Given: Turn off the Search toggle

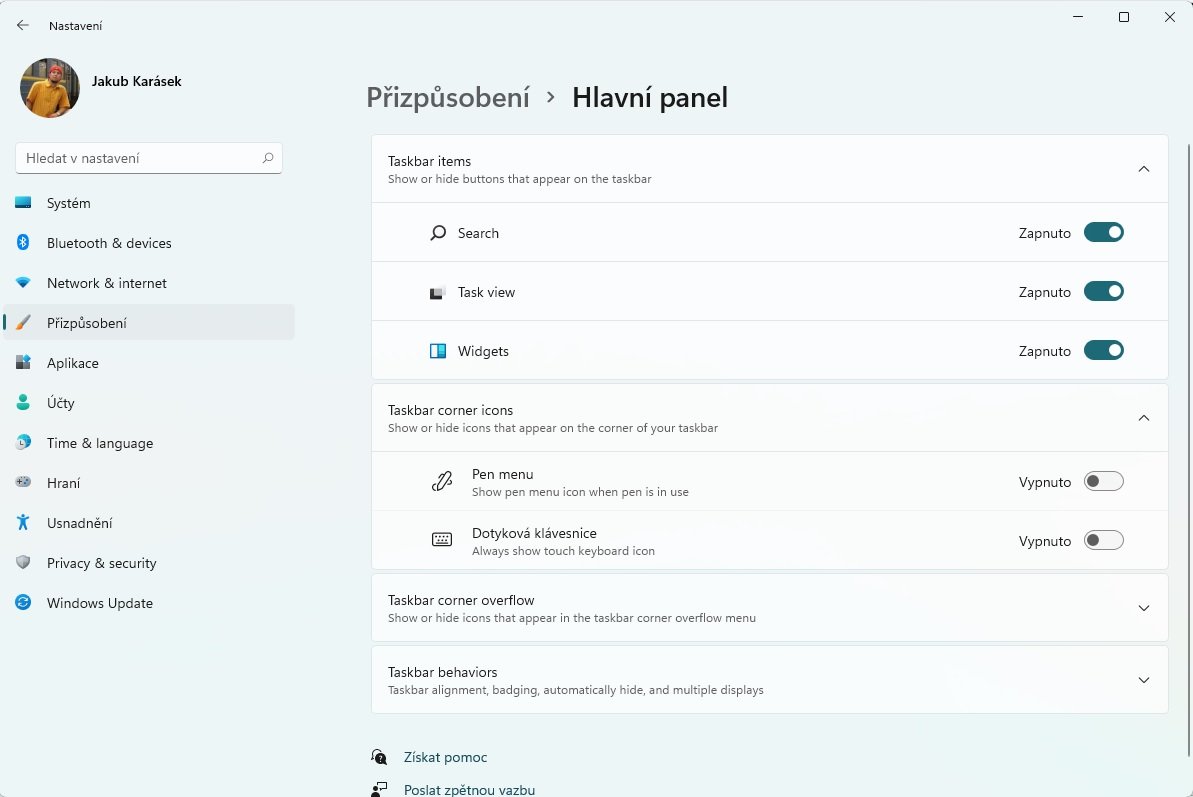Looking at the screenshot, I should (x=1103, y=233).
